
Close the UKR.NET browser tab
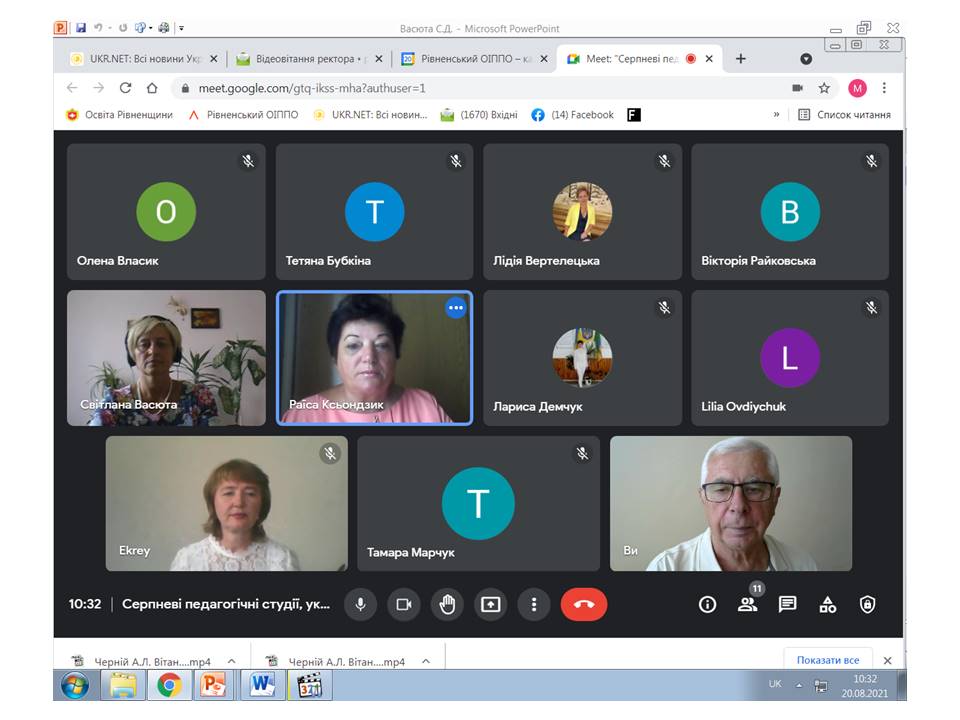(214, 59)
